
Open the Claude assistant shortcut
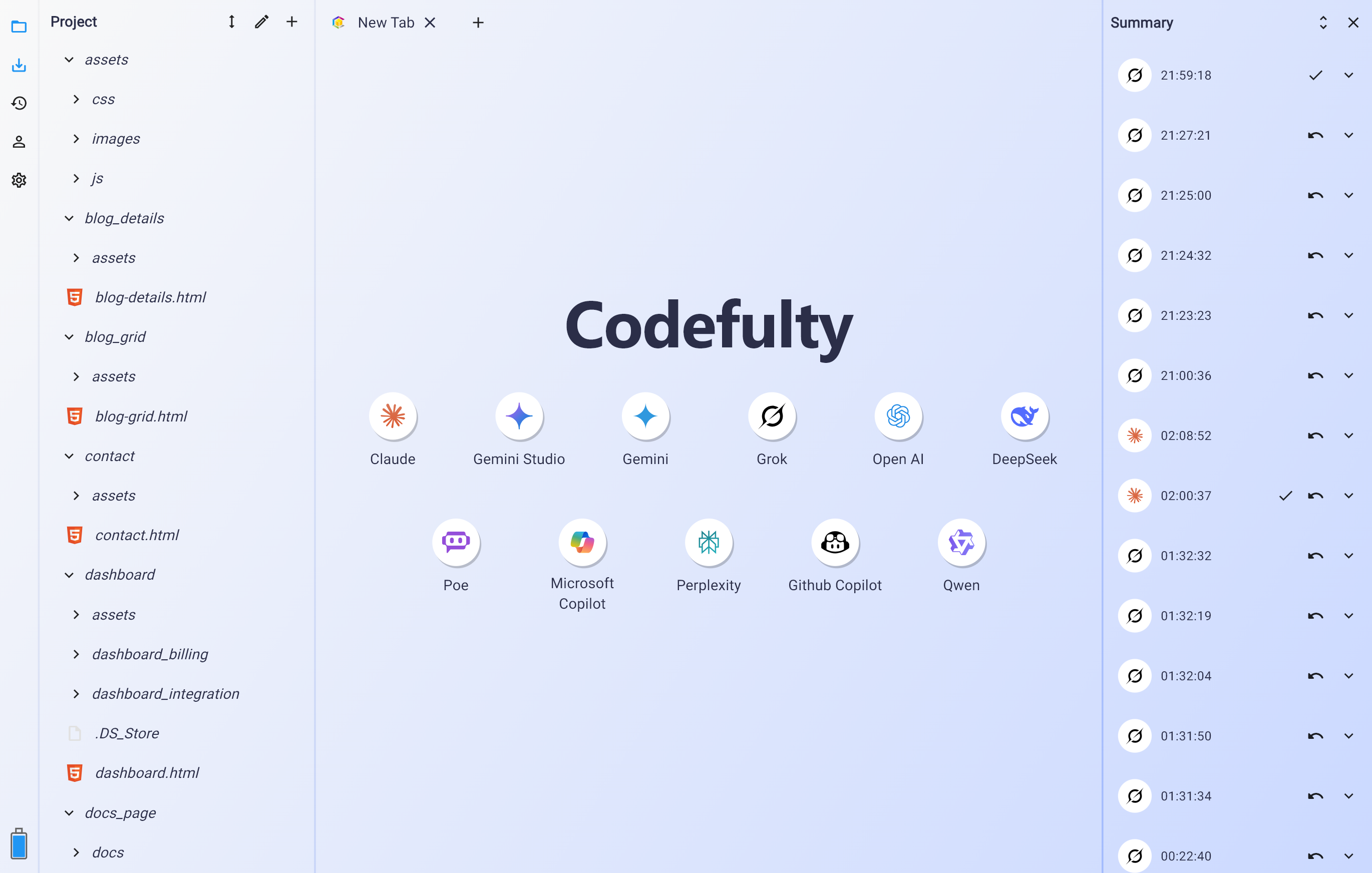[393, 416]
